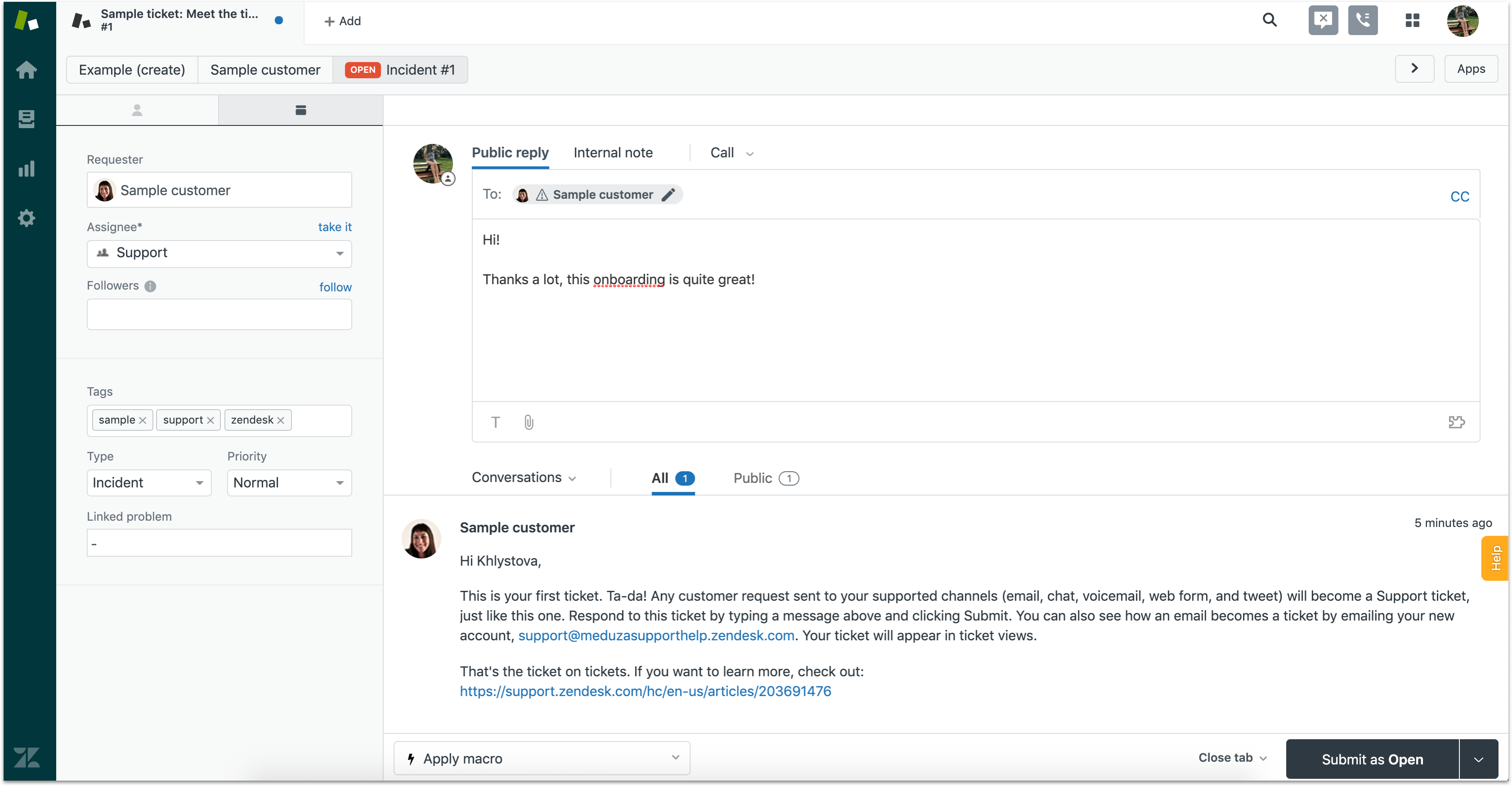The image size is (1512, 786).
Task: Click the Zendesk Z logo at sidebar bottom
Action: [27, 757]
